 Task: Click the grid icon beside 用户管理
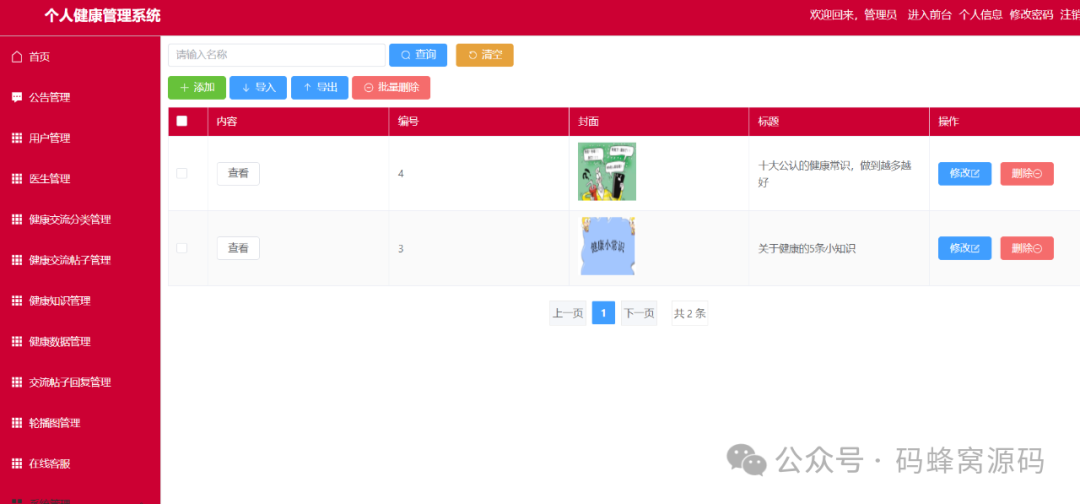coord(17,138)
